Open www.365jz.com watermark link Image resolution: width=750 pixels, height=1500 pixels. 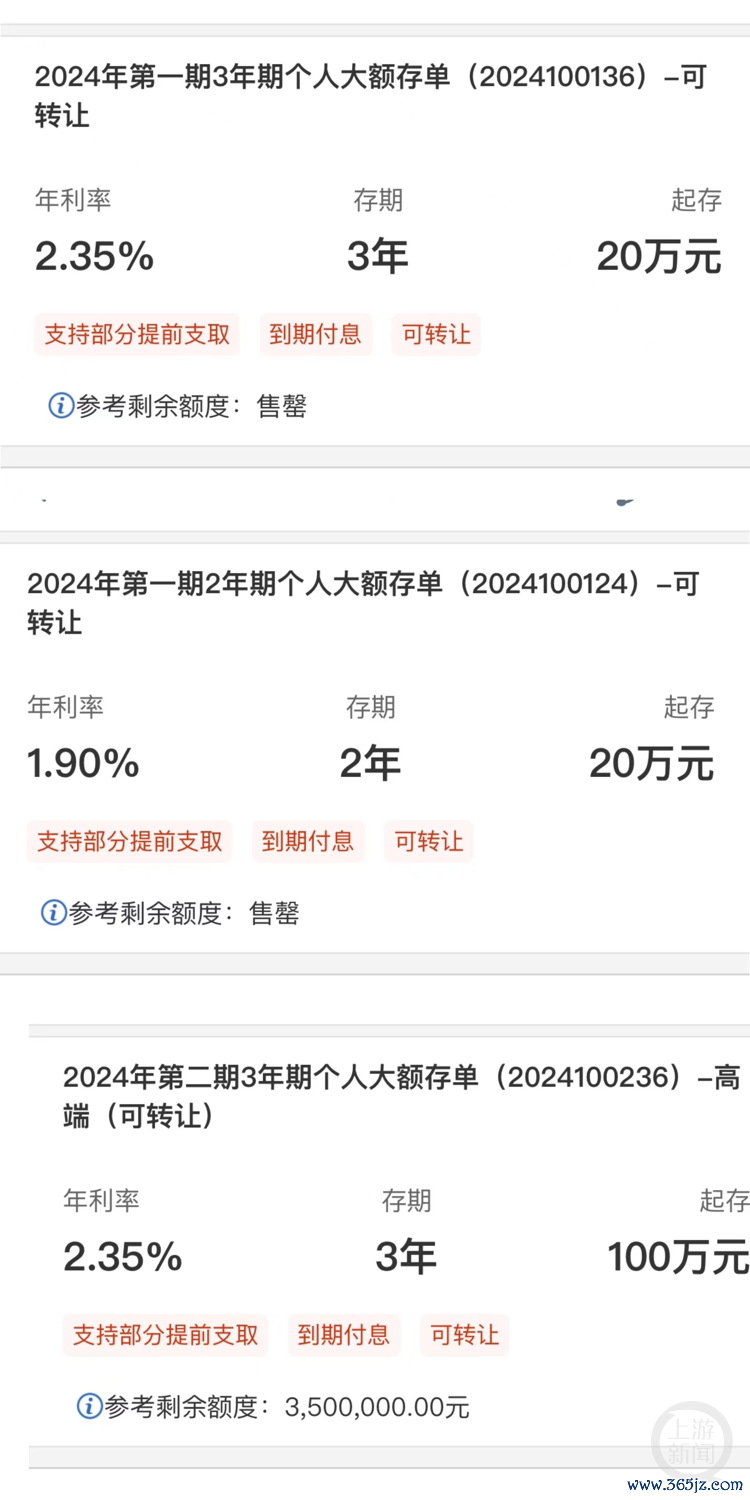tap(685, 1485)
